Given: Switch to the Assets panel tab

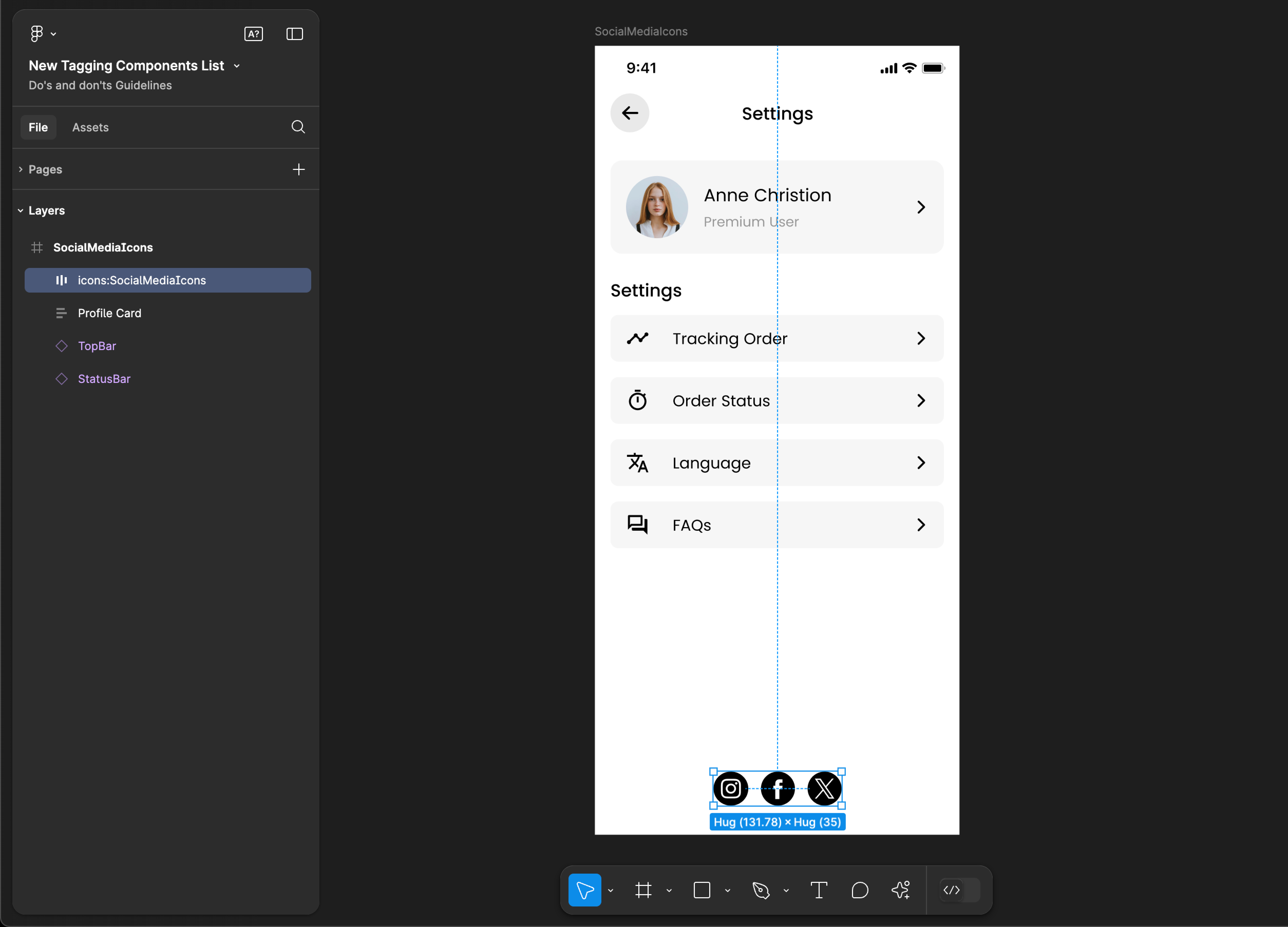Looking at the screenshot, I should pyautogui.click(x=91, y=127).
